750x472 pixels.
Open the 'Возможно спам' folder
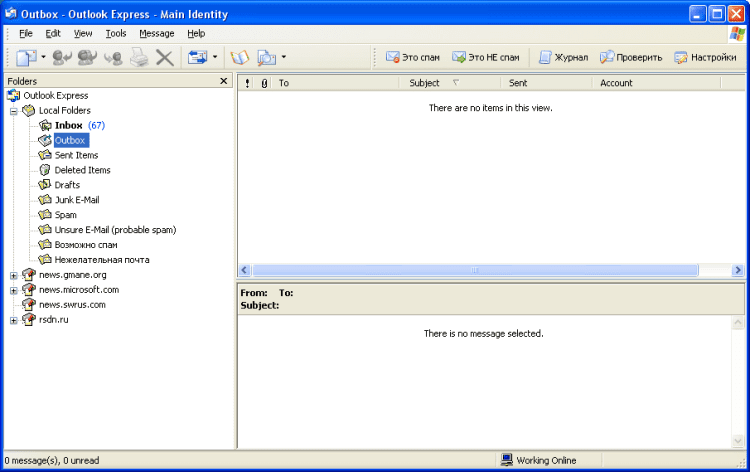click(86, 245)
